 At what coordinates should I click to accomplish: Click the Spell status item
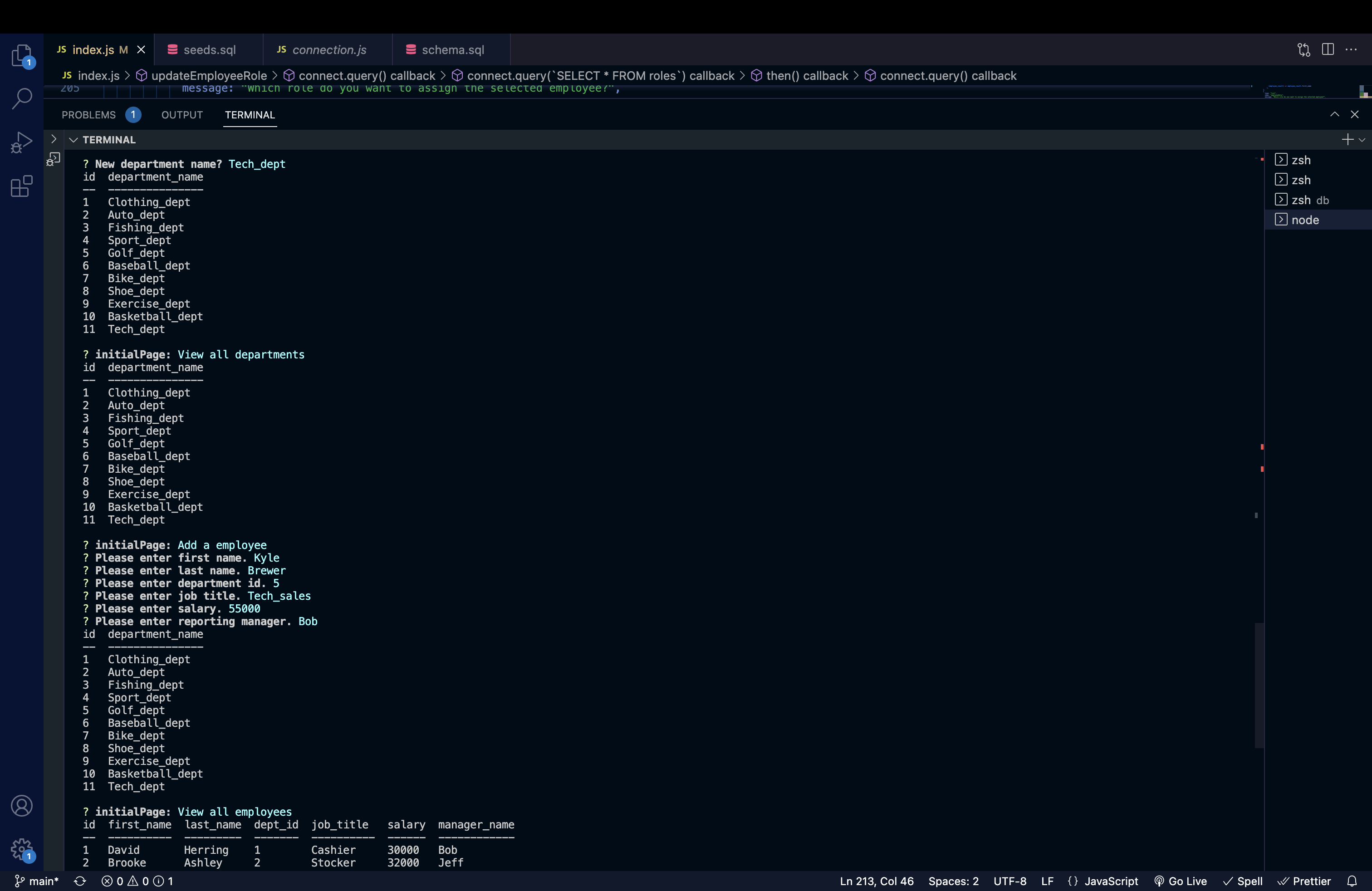tap(1243, 881)
